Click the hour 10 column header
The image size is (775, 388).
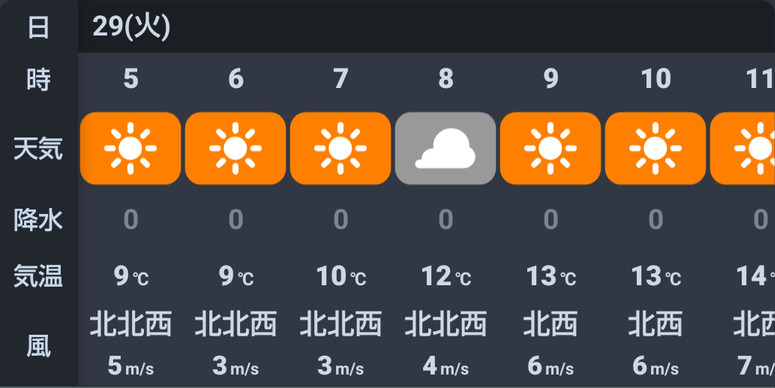tap(655, 79)
